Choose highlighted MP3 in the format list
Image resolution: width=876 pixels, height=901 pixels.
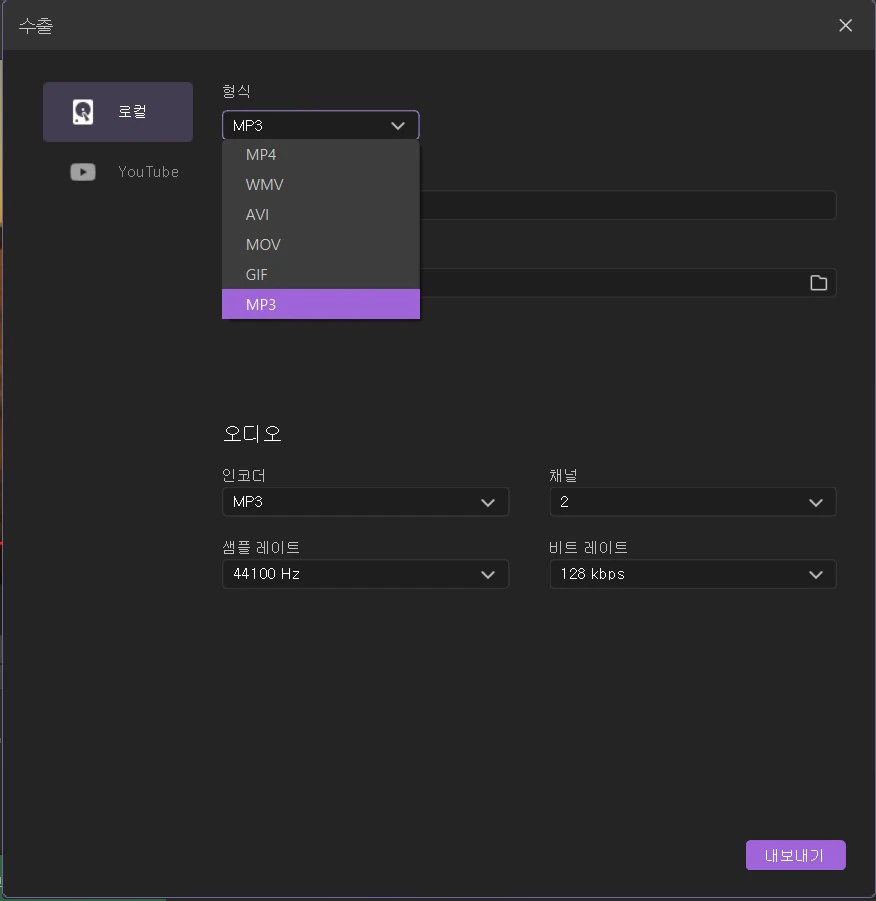point(321,304)
